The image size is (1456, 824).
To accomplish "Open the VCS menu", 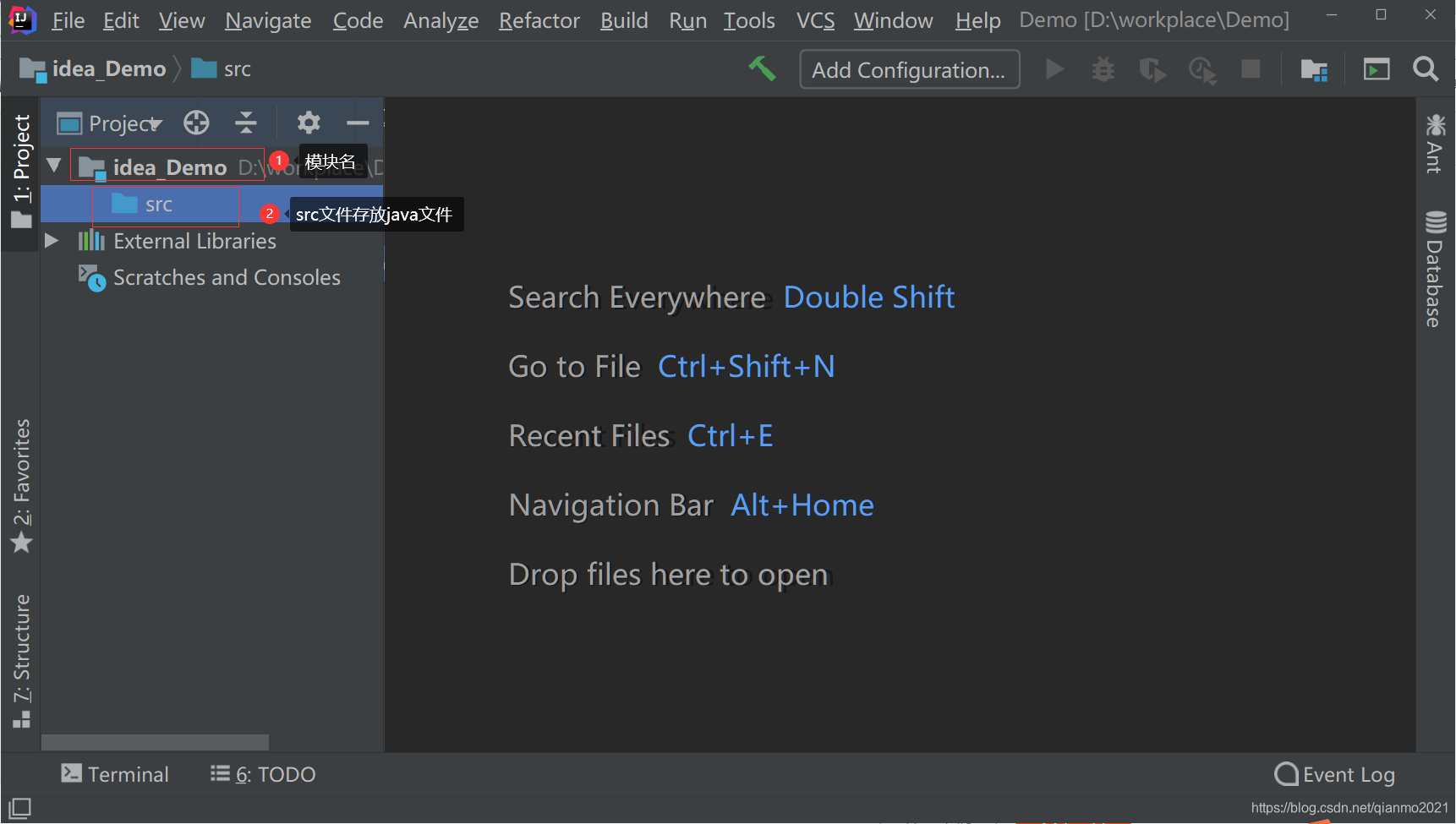I will pos(814,20).
